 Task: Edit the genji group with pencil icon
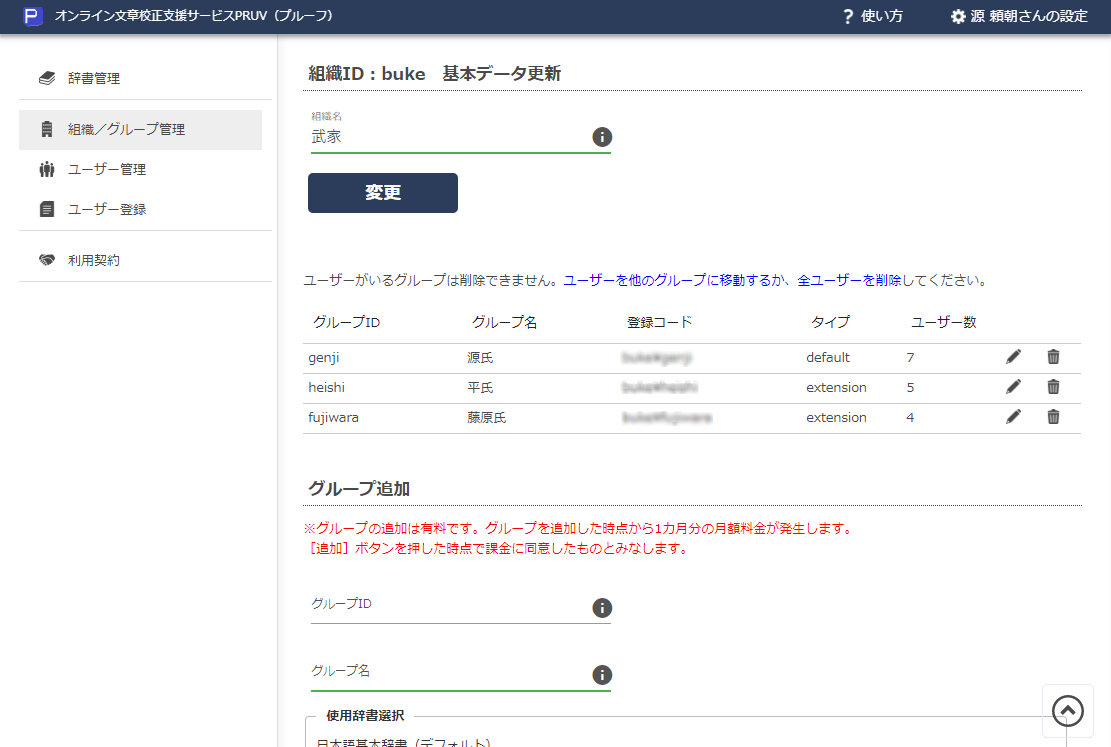pos(1013,357)
